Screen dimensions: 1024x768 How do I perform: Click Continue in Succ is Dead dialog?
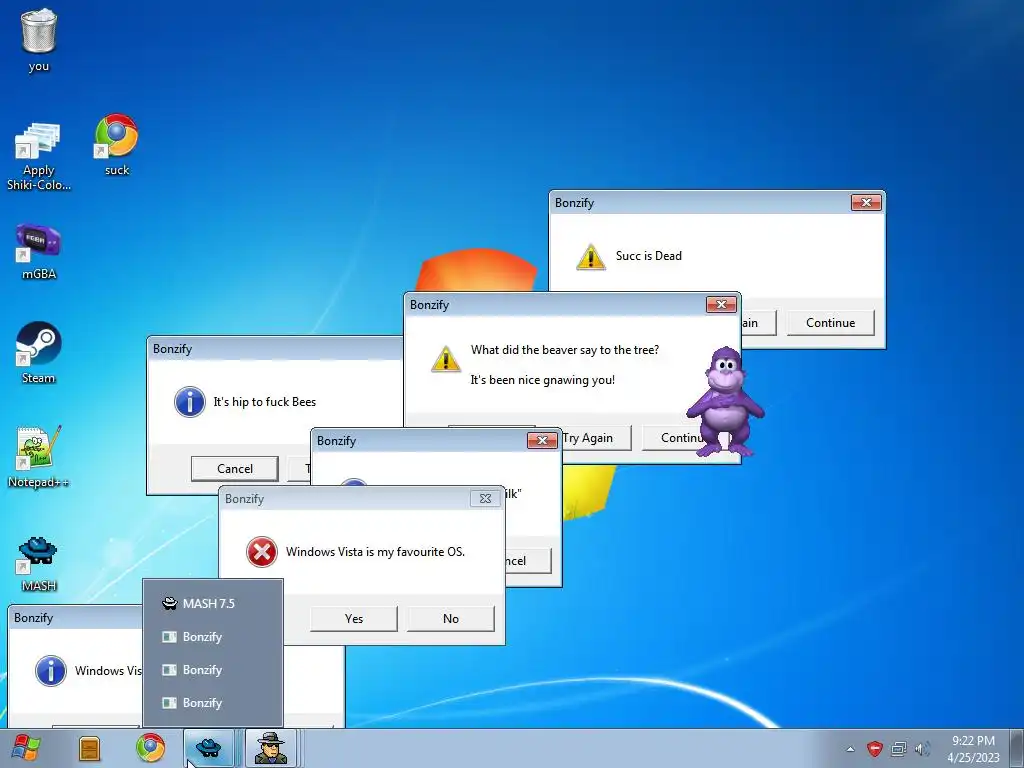click(x=830, y=323)
